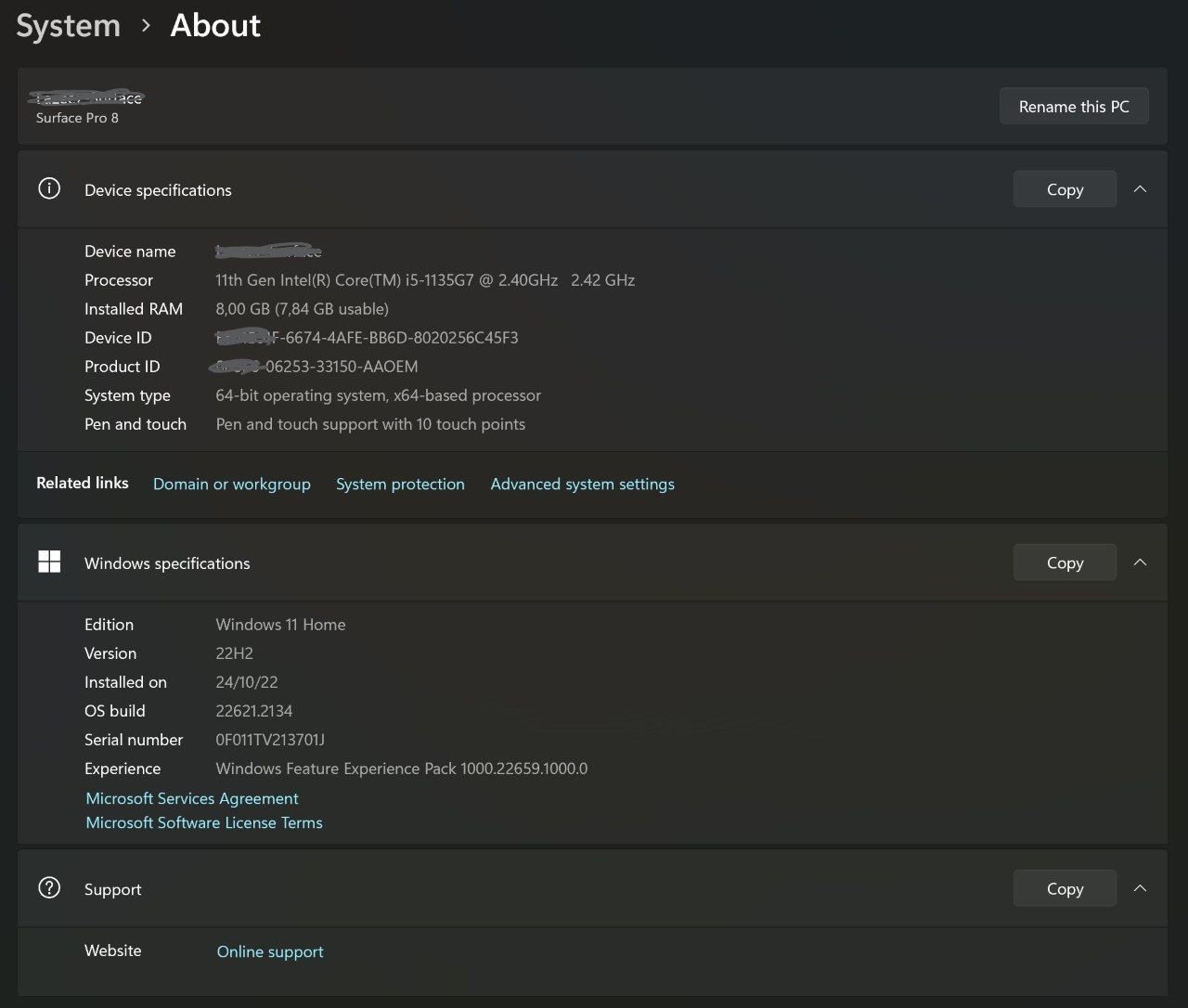Select the Installed RAM value 8,00 GB
1188x1008 pixels.
coord(302,309)
